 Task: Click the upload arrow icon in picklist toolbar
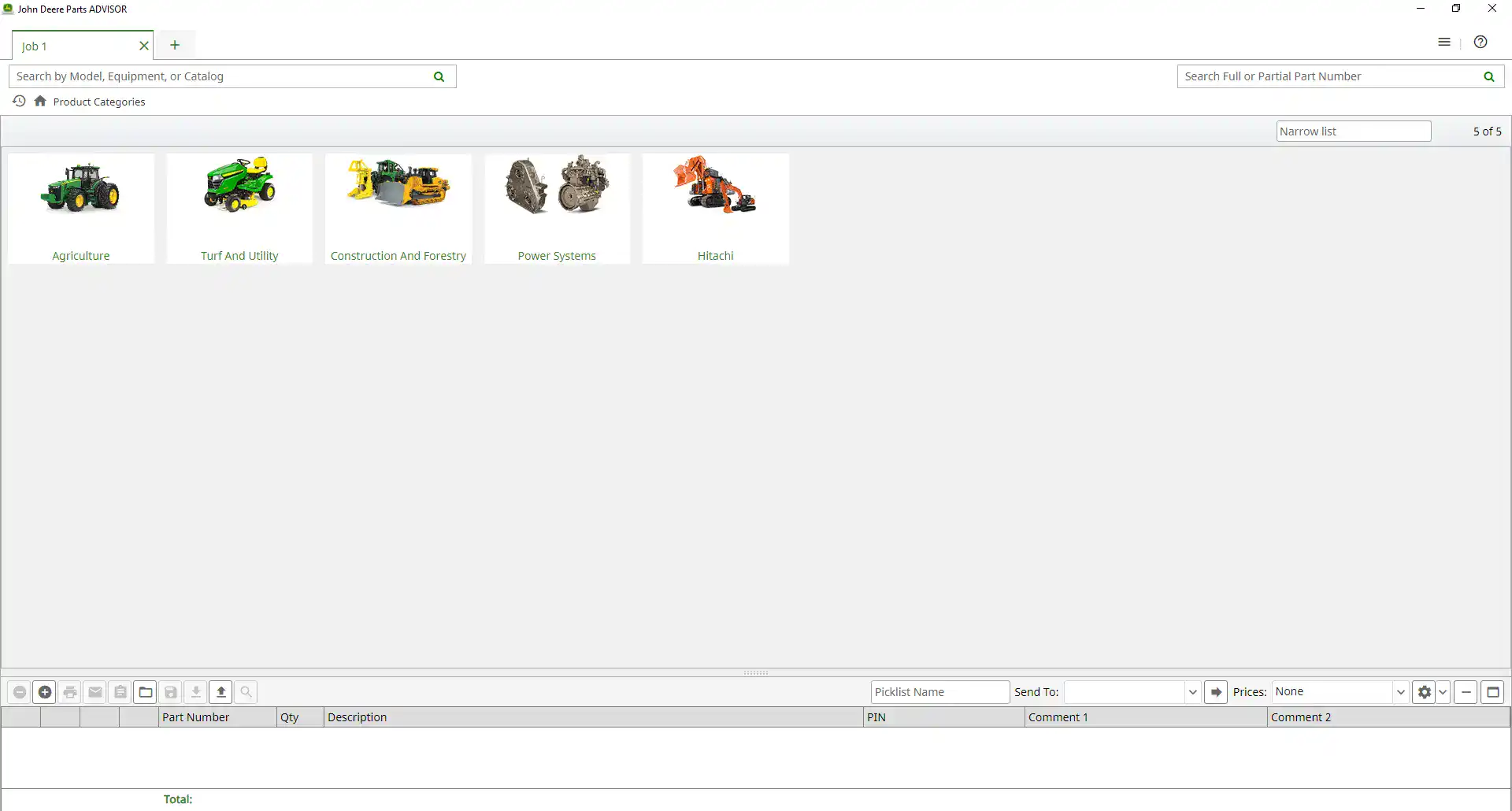(x=221, y=692)
